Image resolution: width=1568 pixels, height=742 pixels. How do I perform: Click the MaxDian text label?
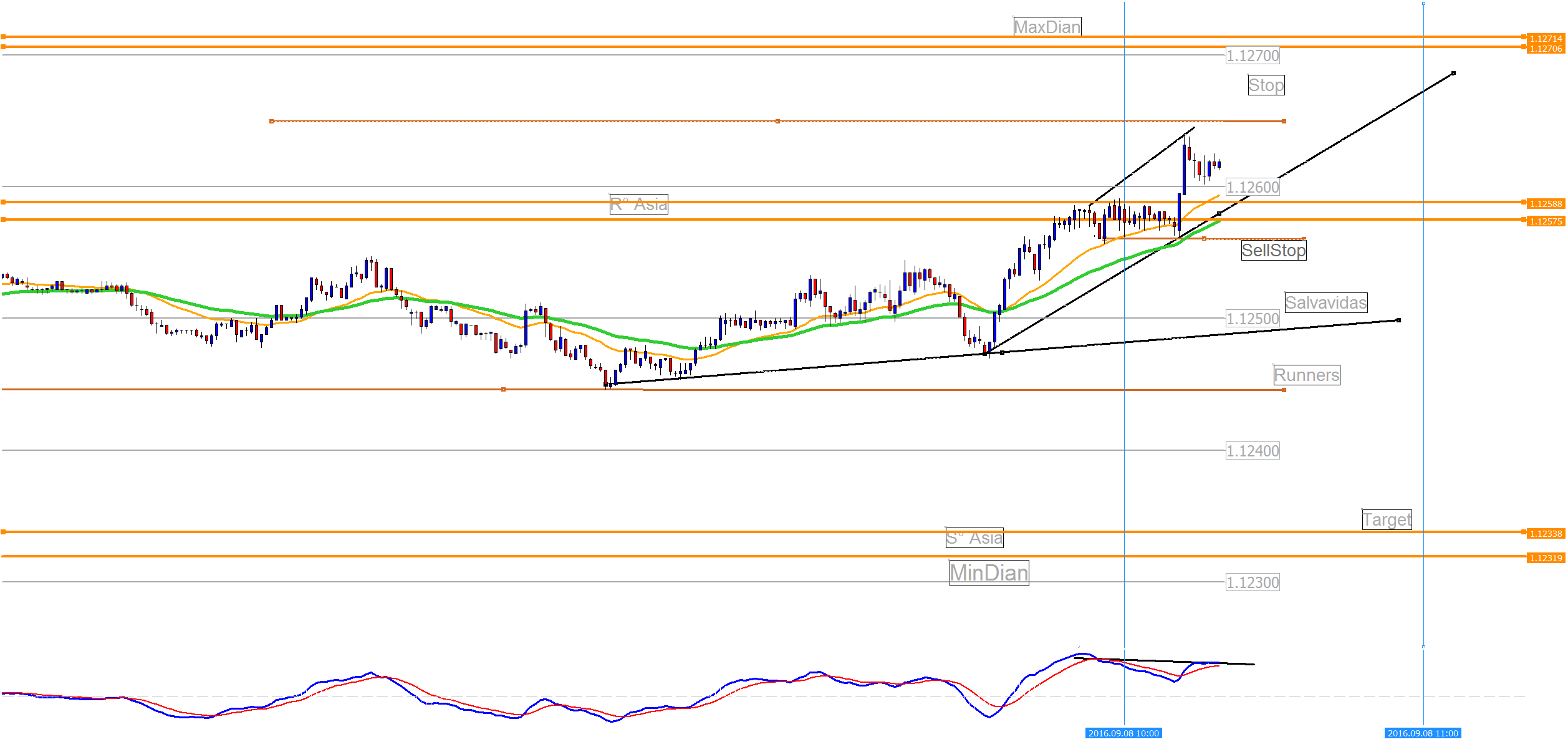1047,27
